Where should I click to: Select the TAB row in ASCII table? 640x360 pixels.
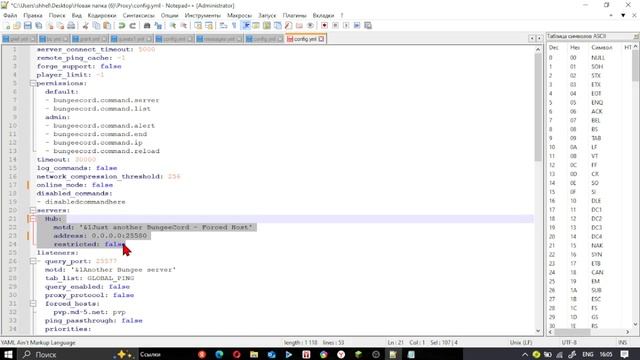coord(589,138)
